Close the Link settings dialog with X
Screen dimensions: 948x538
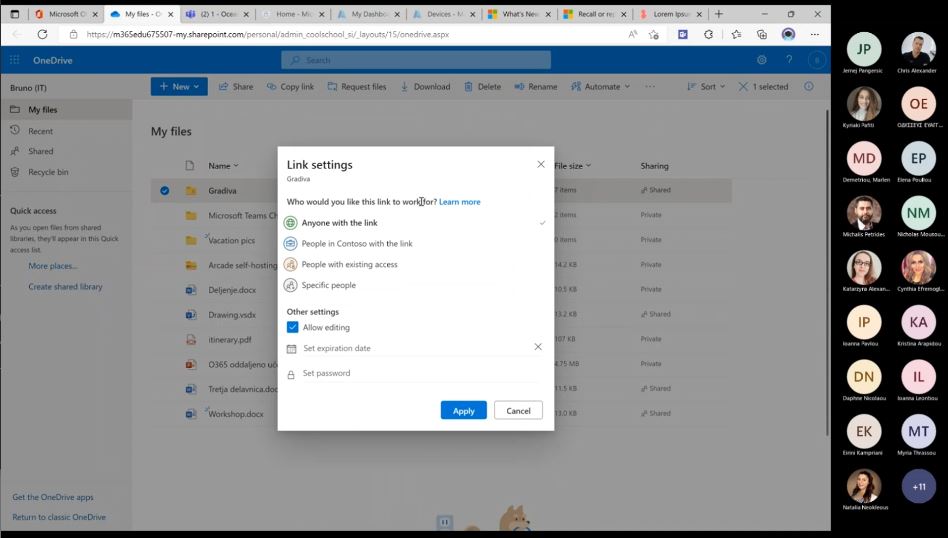[541, 164]
